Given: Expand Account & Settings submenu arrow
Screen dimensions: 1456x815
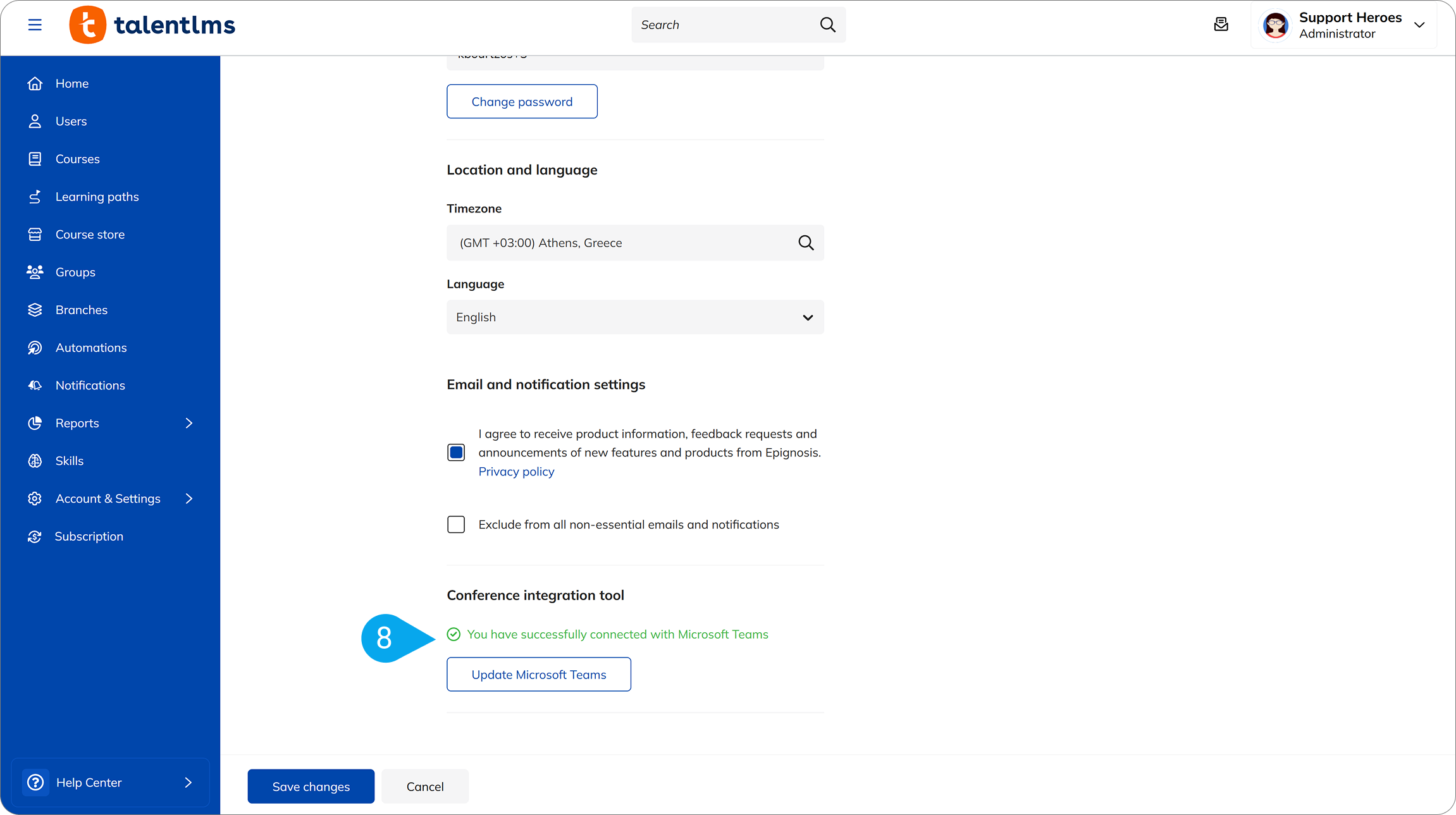Looking at the screenshot, I should [188, 499].
